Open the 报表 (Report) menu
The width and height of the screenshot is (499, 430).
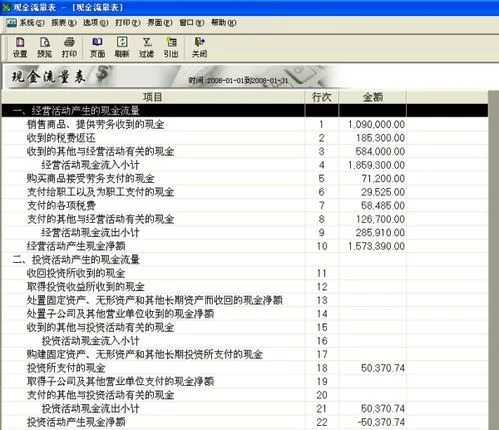[64, 23]
